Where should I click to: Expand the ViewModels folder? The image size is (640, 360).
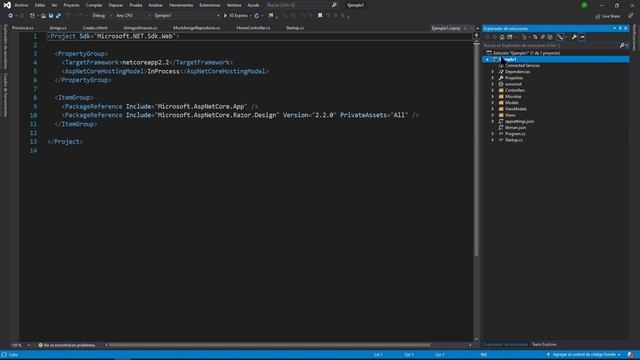(x=493, y=109)
